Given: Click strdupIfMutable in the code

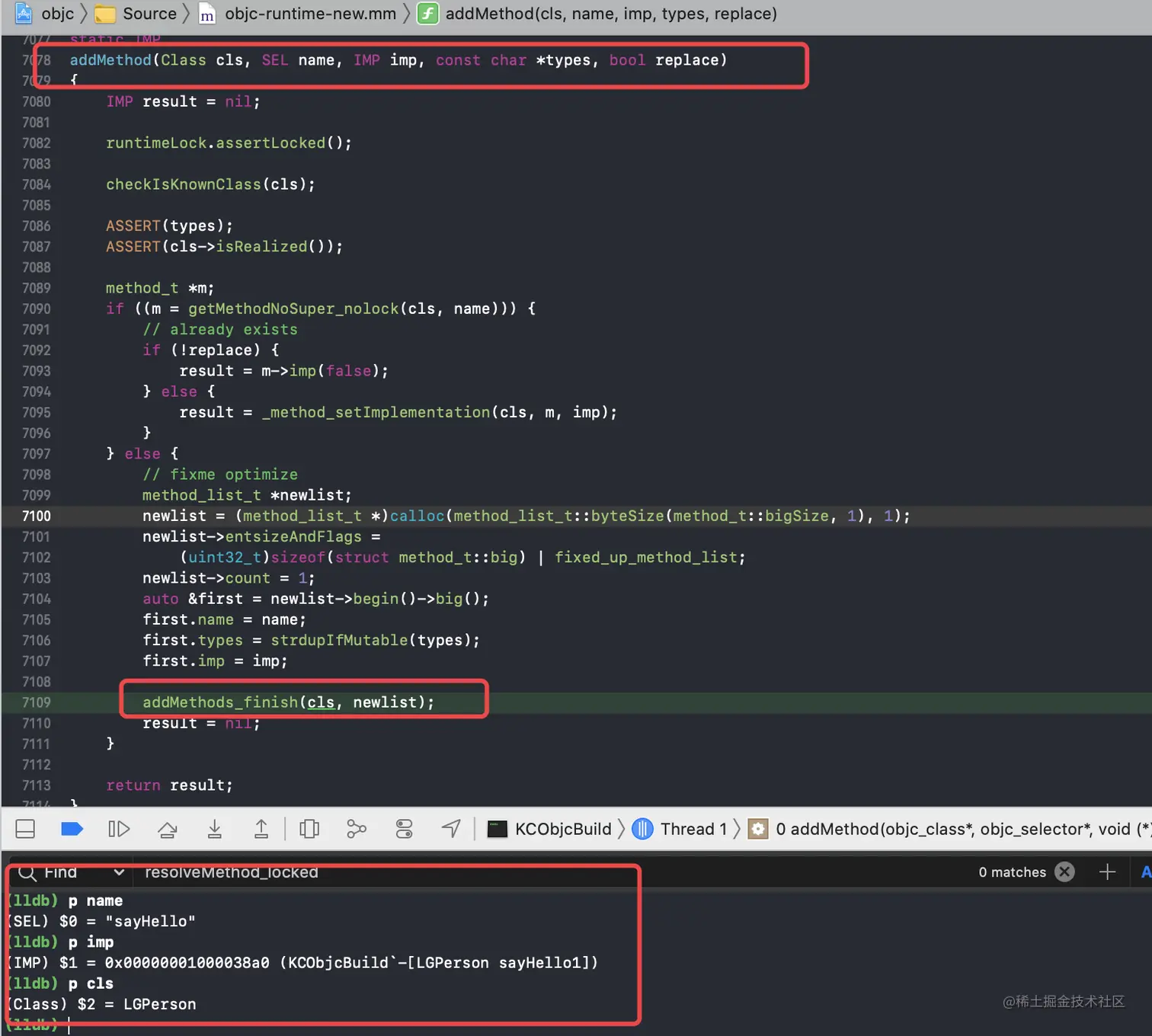Looking at the screenshot, I should [339, 641].
